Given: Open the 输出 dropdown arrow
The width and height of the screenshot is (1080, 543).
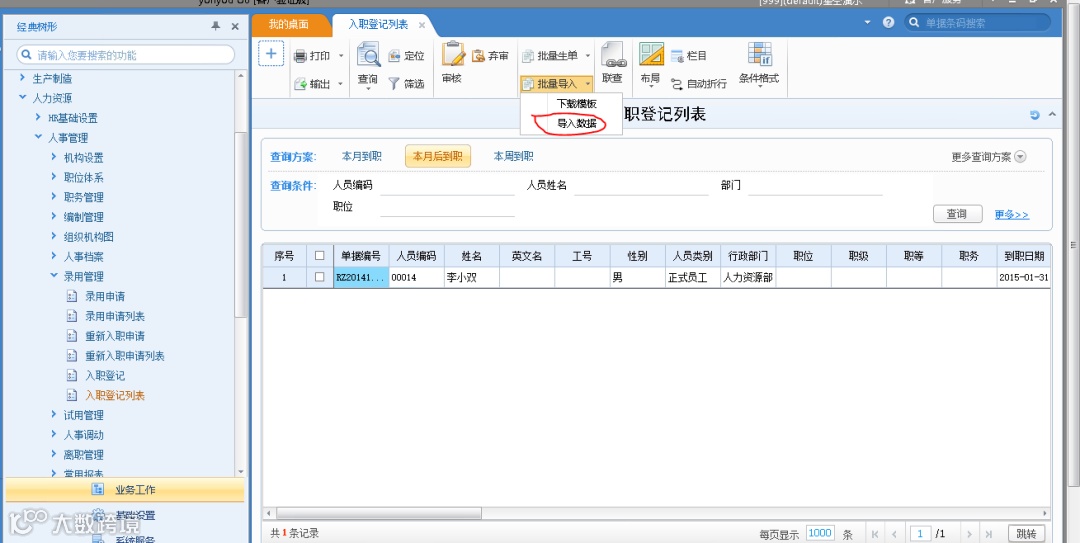Looking at the screenshot, I should 341,84.
